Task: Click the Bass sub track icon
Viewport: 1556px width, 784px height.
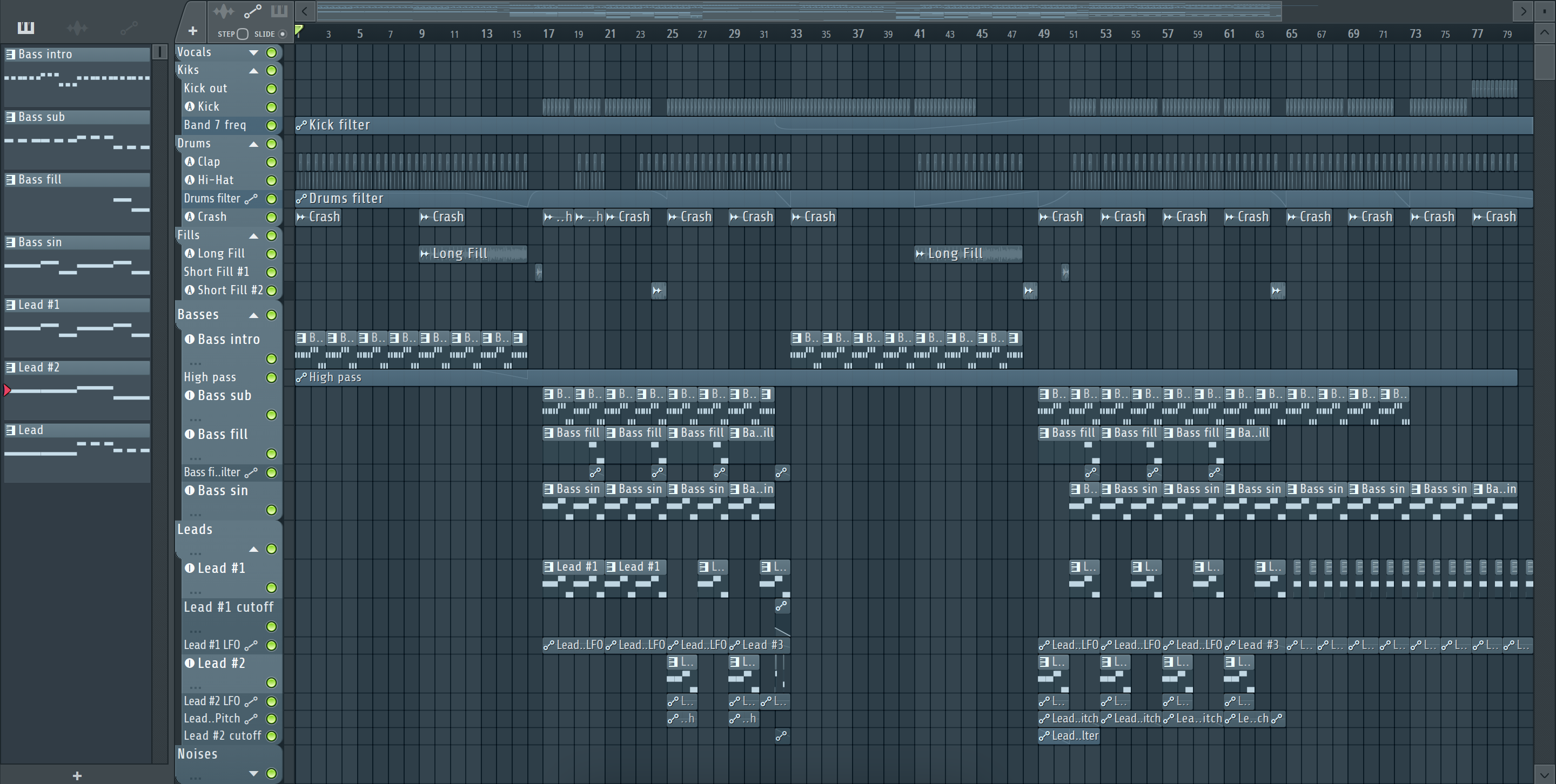Action: [190, 396]
